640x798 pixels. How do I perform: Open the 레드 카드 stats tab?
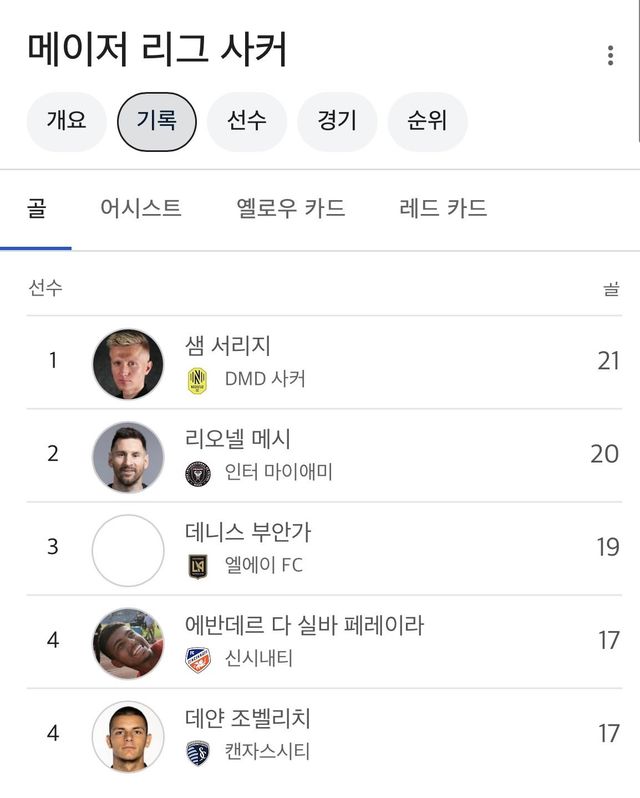[443, 209]
